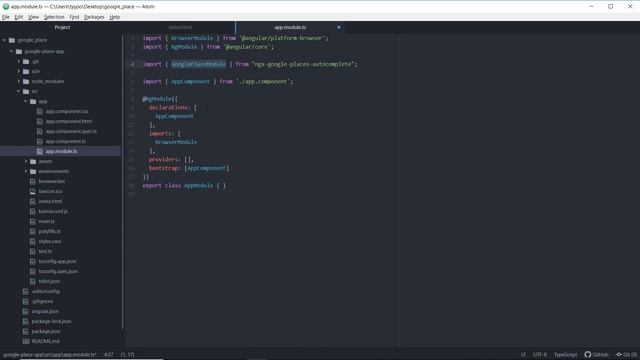Expand the .git folder
The width and height of the screenshot is (640, 360).
click(x=19, y=61)
